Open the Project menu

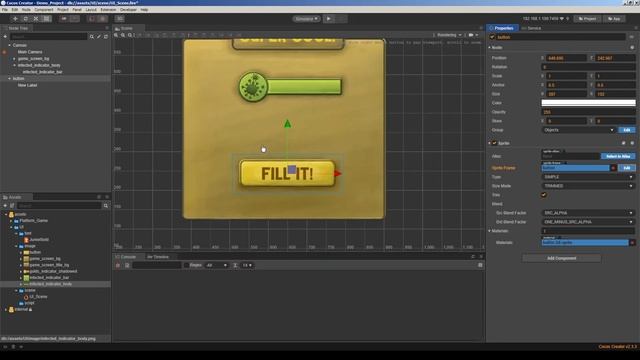point(63,9)
